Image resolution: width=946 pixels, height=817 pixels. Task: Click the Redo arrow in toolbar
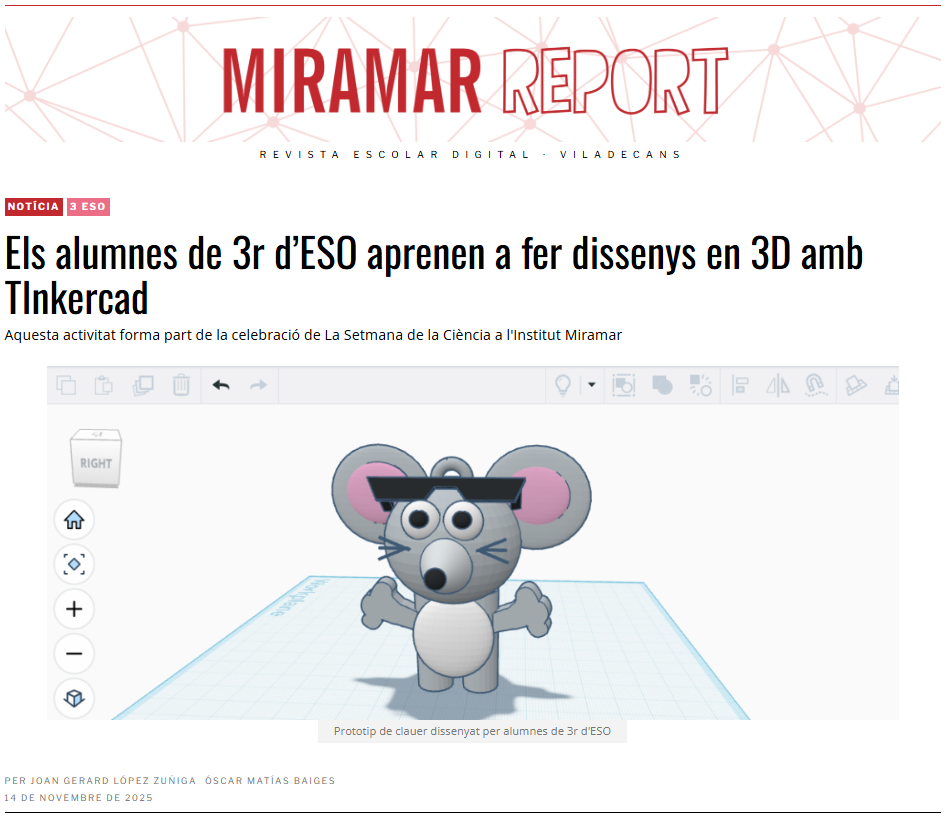click(x=258, y=385)
